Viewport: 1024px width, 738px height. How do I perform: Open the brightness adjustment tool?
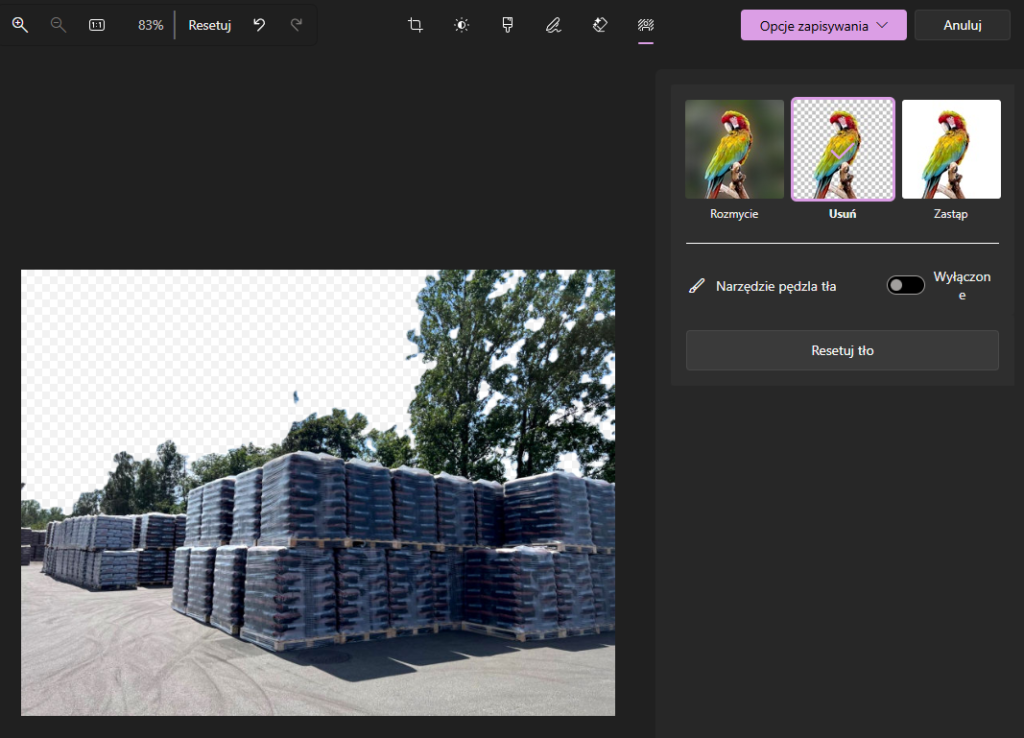[x=462, y=25]
